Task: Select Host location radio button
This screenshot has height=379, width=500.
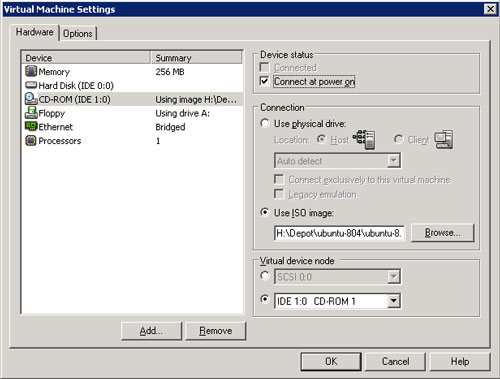Action: coord(321,139)
